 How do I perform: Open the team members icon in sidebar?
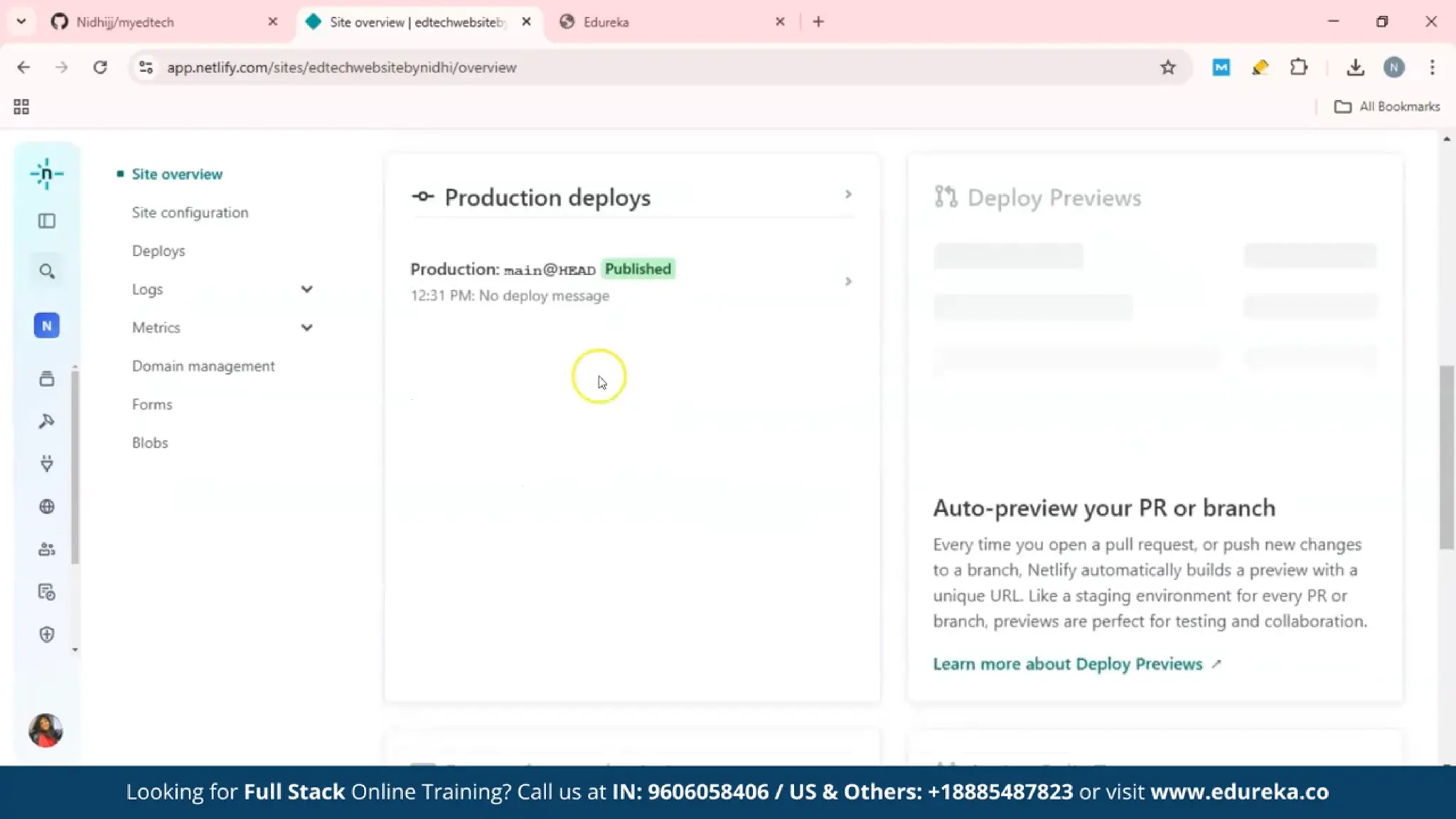click(x=47, y=550)
